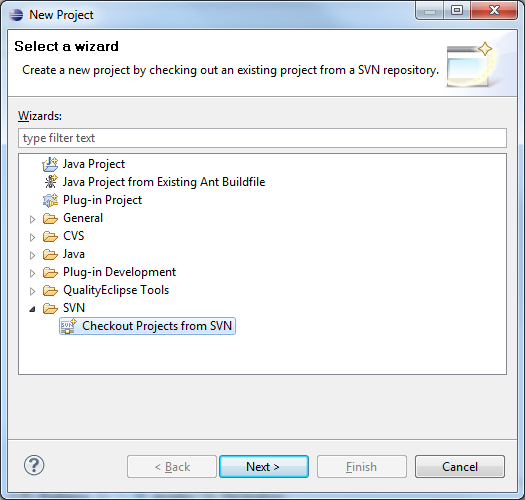This screenshot has width=525, height=500.
Task: Expand the CVS category
Action: pyautogui.click(x=32, y=237)
